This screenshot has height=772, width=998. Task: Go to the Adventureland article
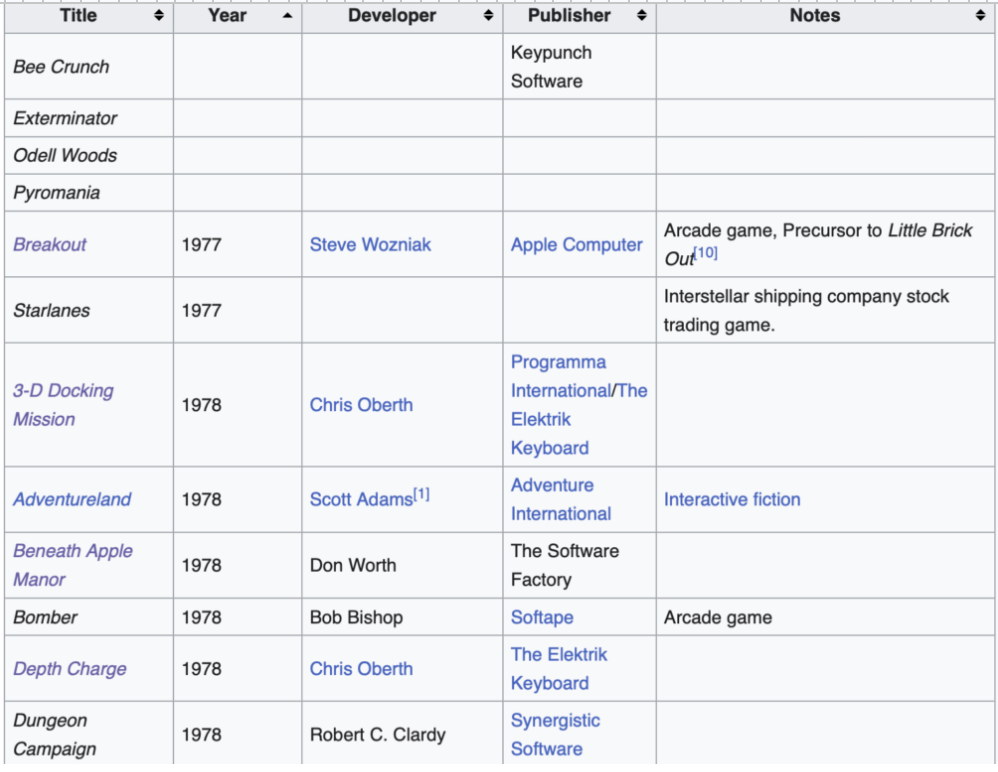tap(72, 500)
